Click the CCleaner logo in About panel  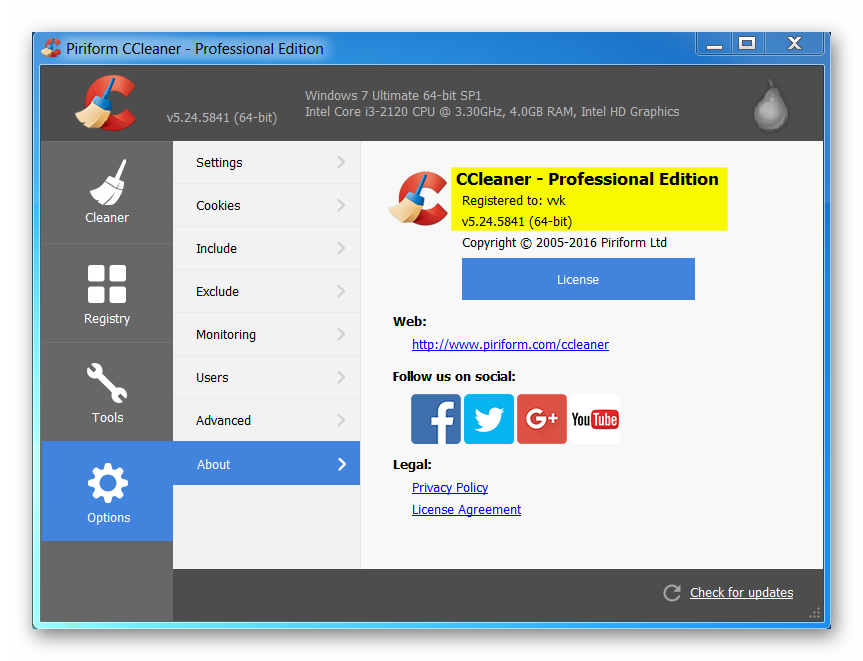click(x=418, y=198)
